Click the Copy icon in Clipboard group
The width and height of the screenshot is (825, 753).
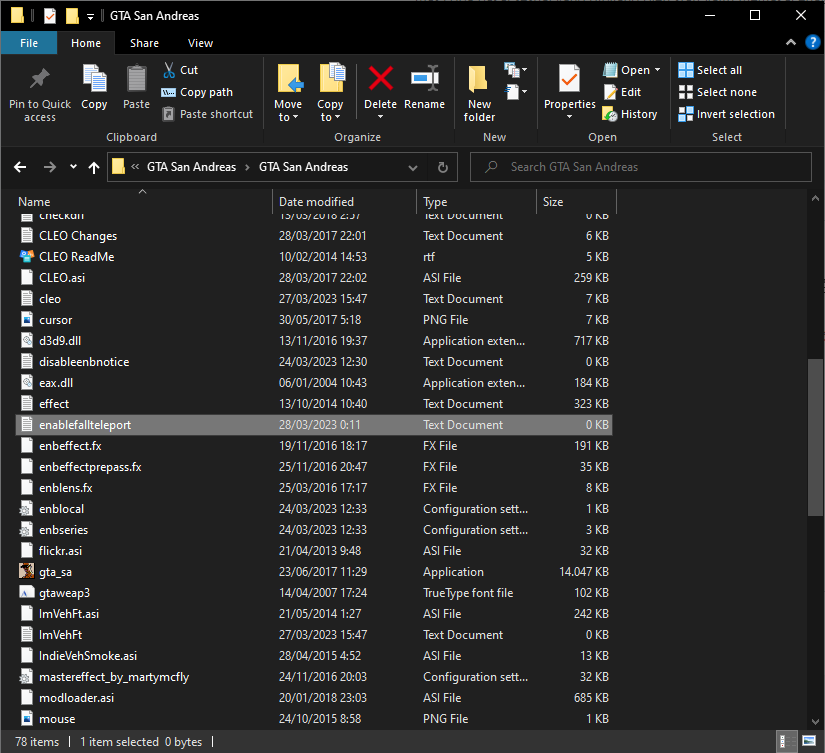click(x=94, y=79)
